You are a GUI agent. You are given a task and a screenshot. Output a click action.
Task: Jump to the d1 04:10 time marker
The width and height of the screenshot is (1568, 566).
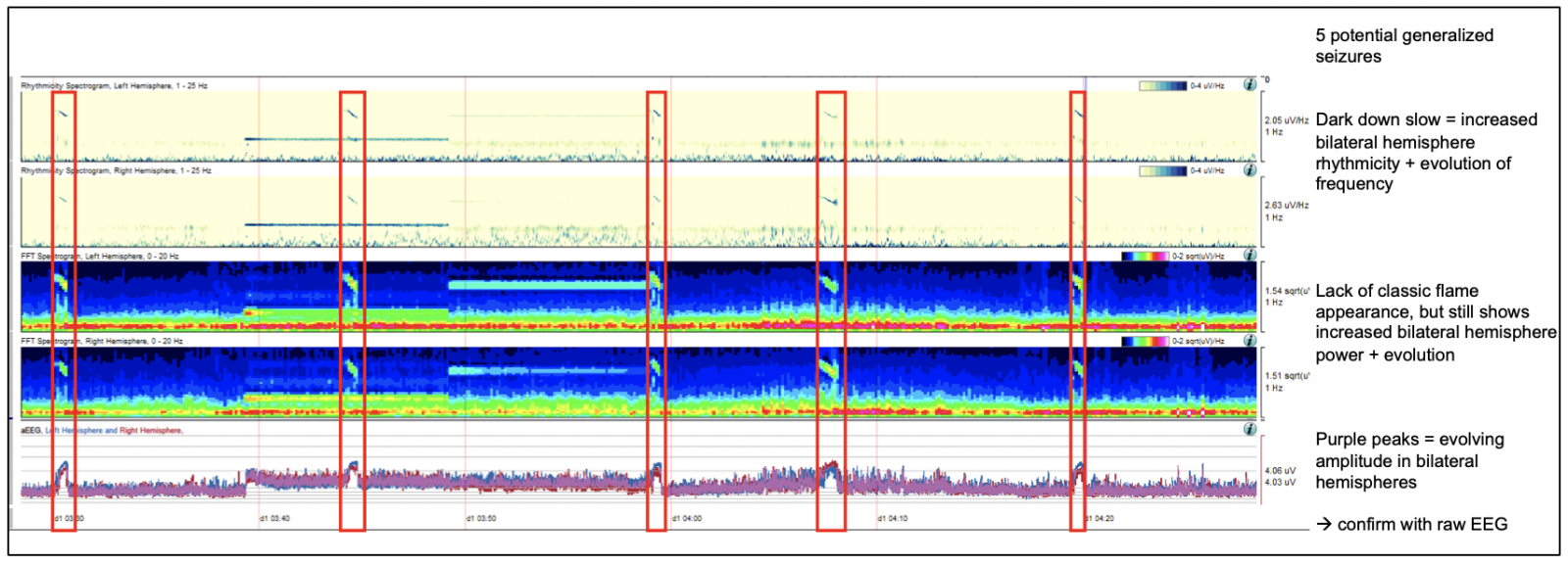[893, 518]
